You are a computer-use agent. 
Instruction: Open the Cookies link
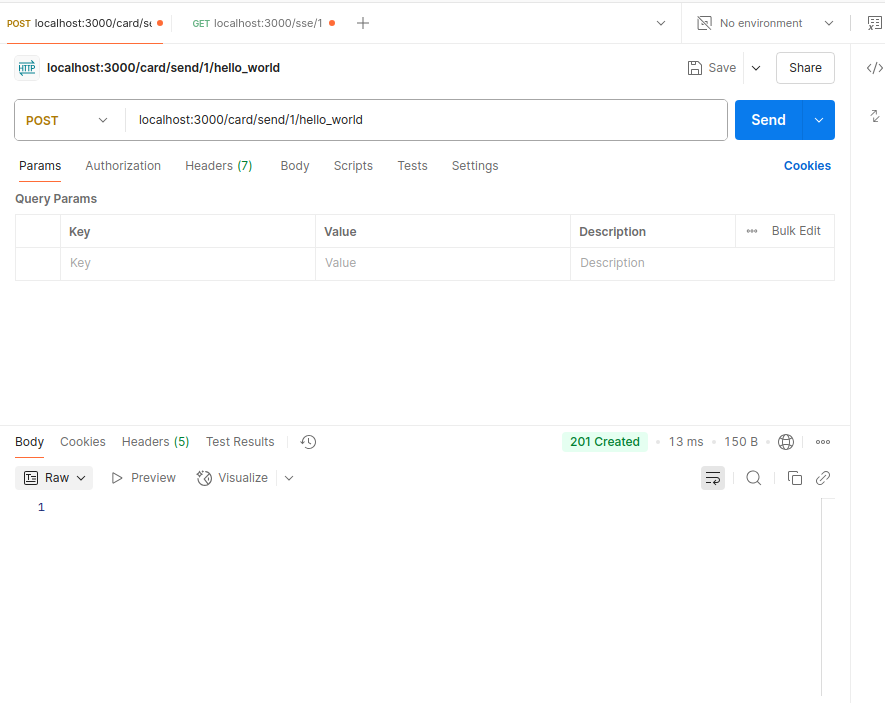[x=807, y=166]
